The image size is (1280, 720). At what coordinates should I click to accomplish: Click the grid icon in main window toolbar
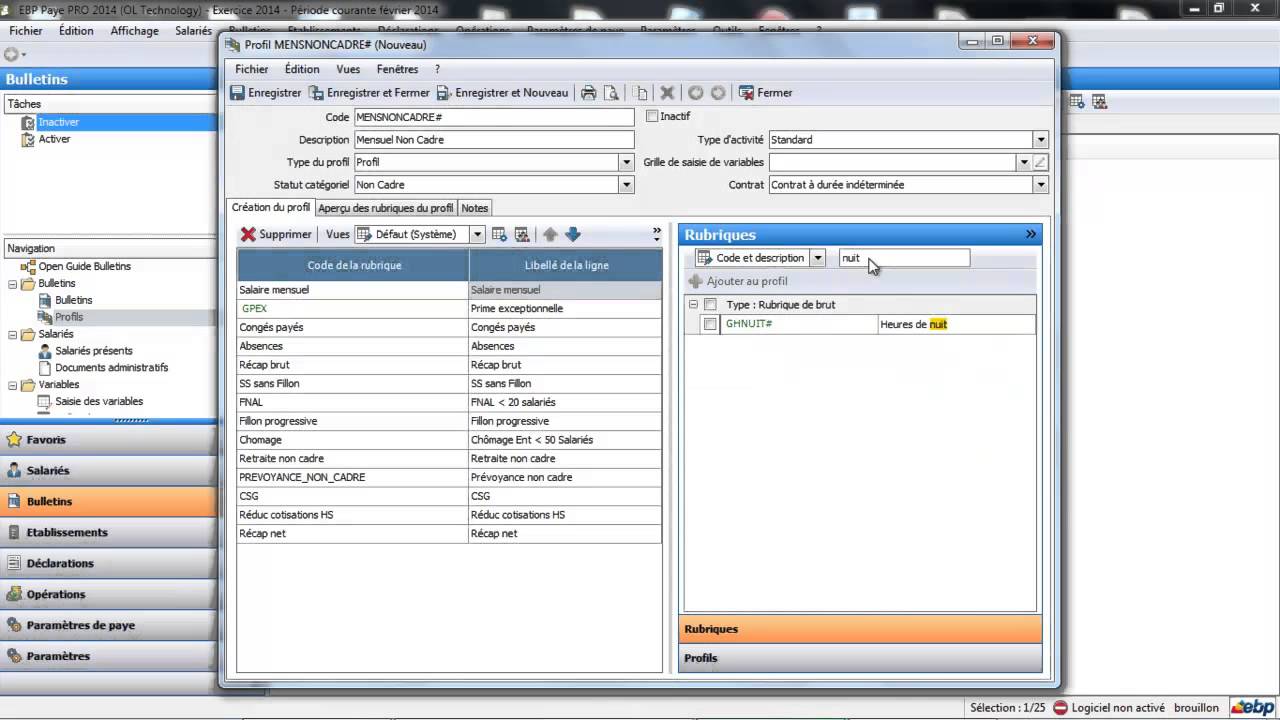(1077, 101)
